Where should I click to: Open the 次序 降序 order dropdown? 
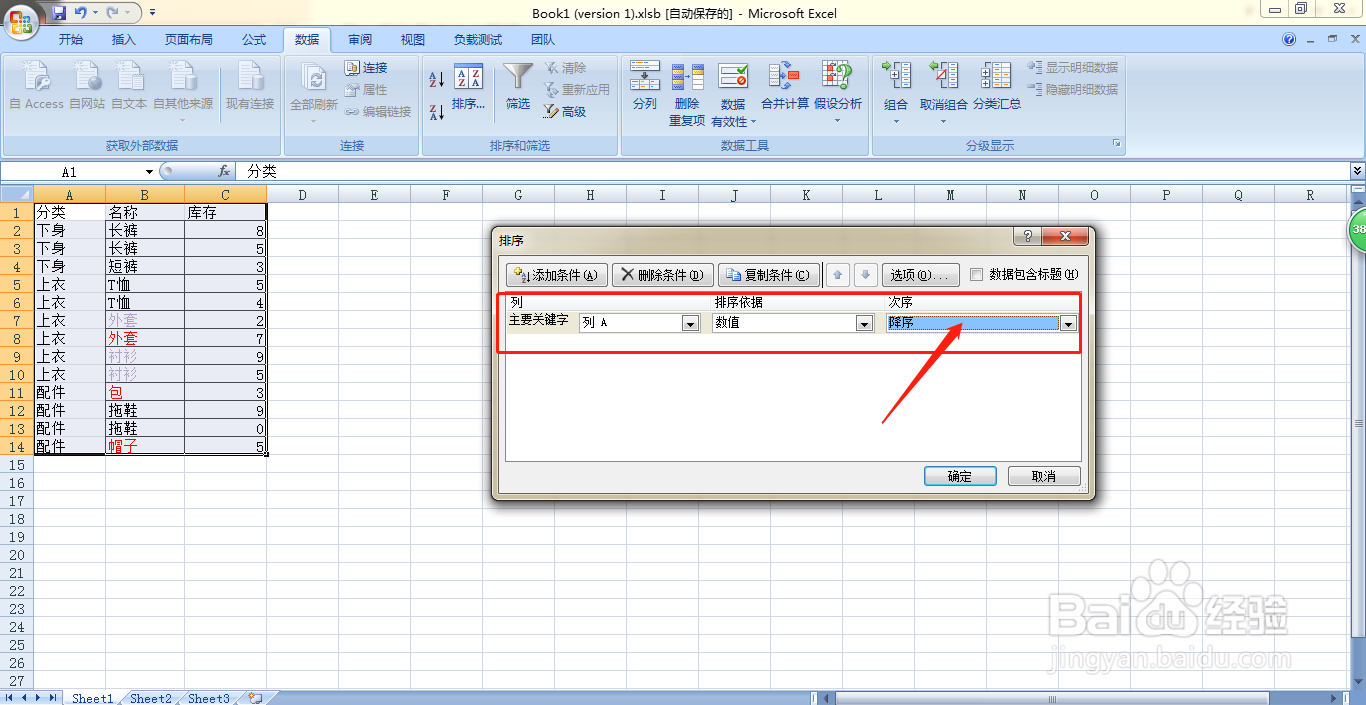(1068, 323)
